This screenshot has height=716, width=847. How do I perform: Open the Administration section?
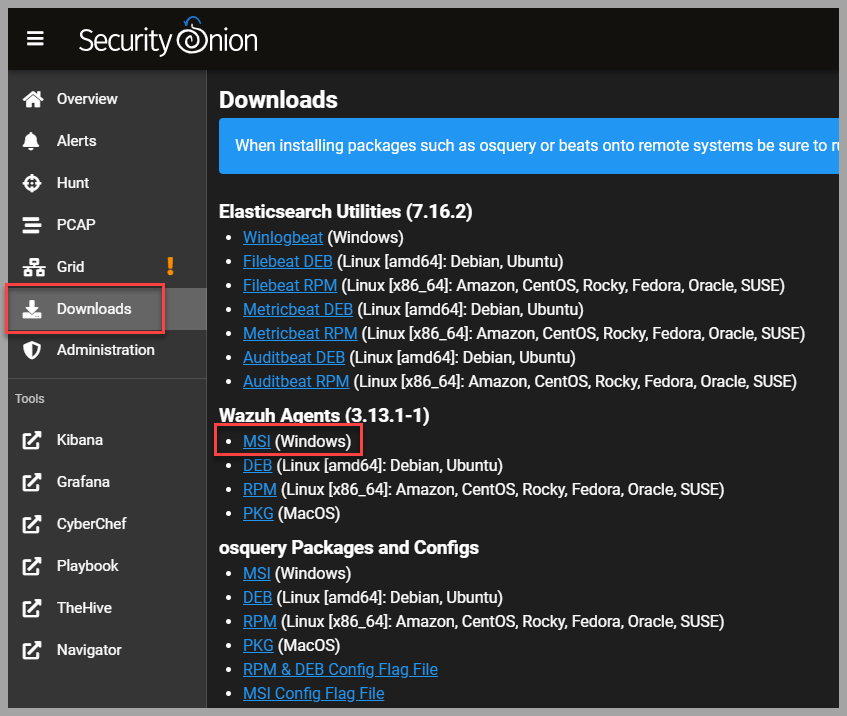pyautogui.click(x=107, y=350)
